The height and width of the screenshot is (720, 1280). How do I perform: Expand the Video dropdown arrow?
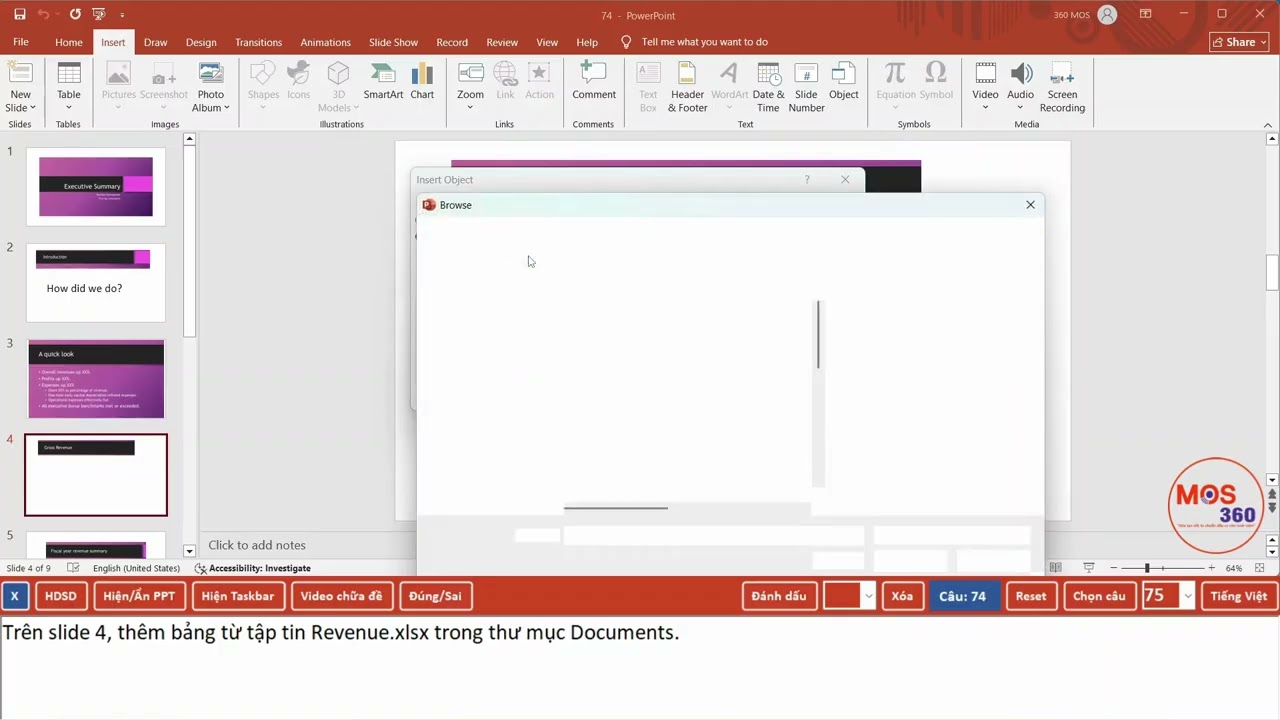tap(985, 108)
